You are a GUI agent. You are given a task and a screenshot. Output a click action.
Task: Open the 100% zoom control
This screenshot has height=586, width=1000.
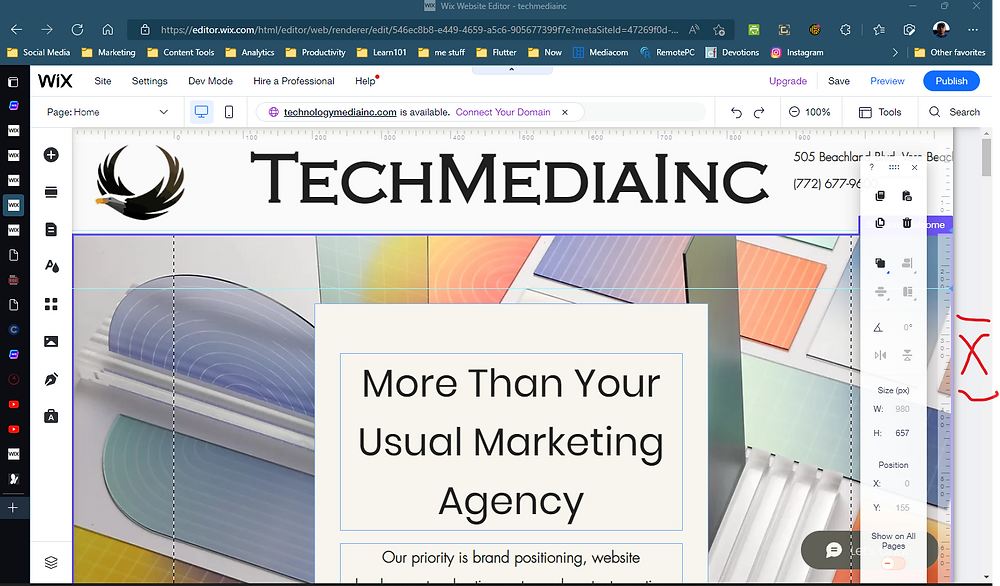point(809,112)
